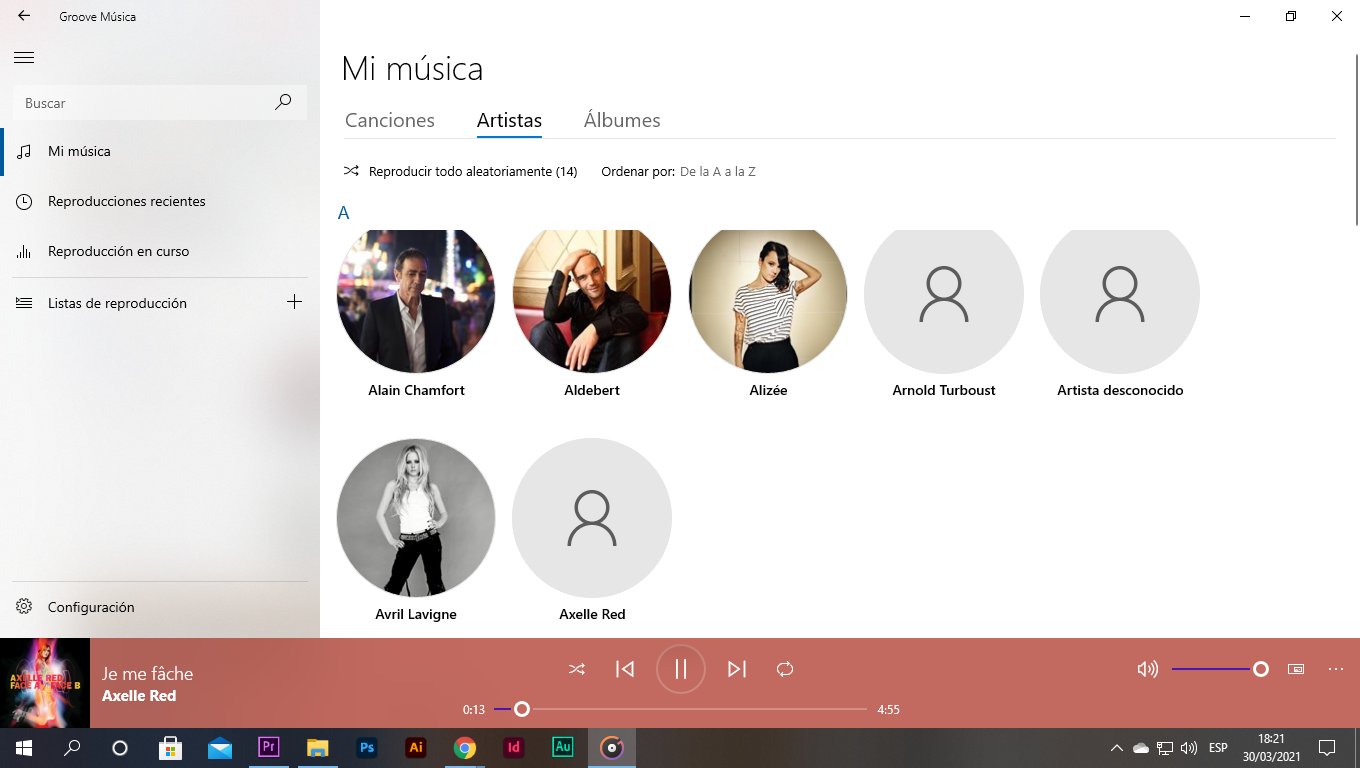Show hidden system tray icons
Image resolution: width=1360 pixels, height=768 pixels.
[x=1117, y=748]
